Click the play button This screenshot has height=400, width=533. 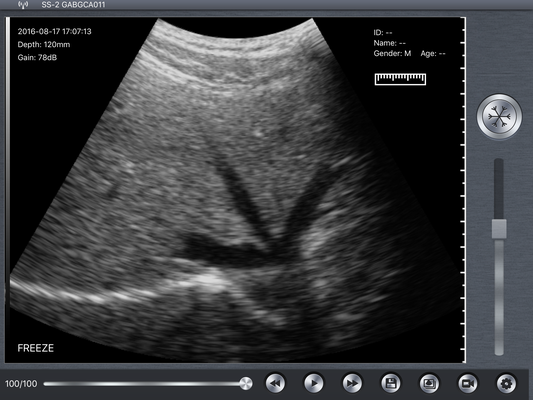click(313, 383)
